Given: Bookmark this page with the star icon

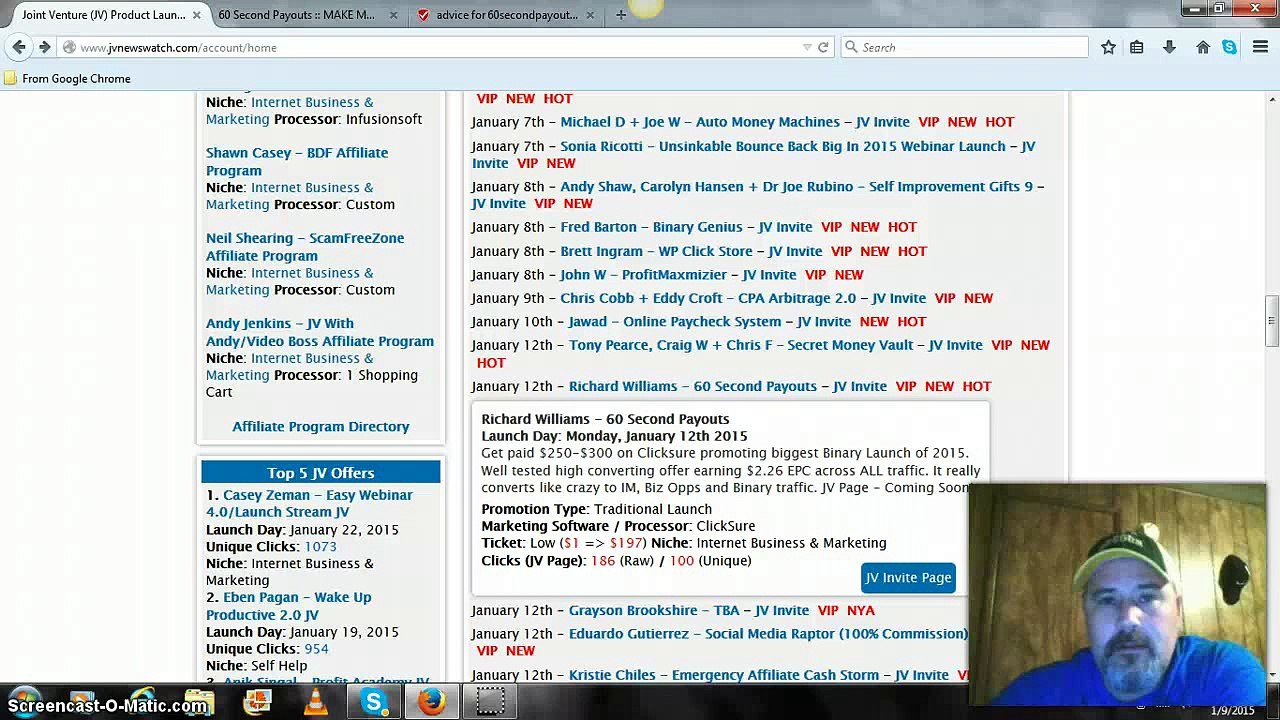Looking at the screenshot, I should pyautogui.click(x=1108, y=47).
